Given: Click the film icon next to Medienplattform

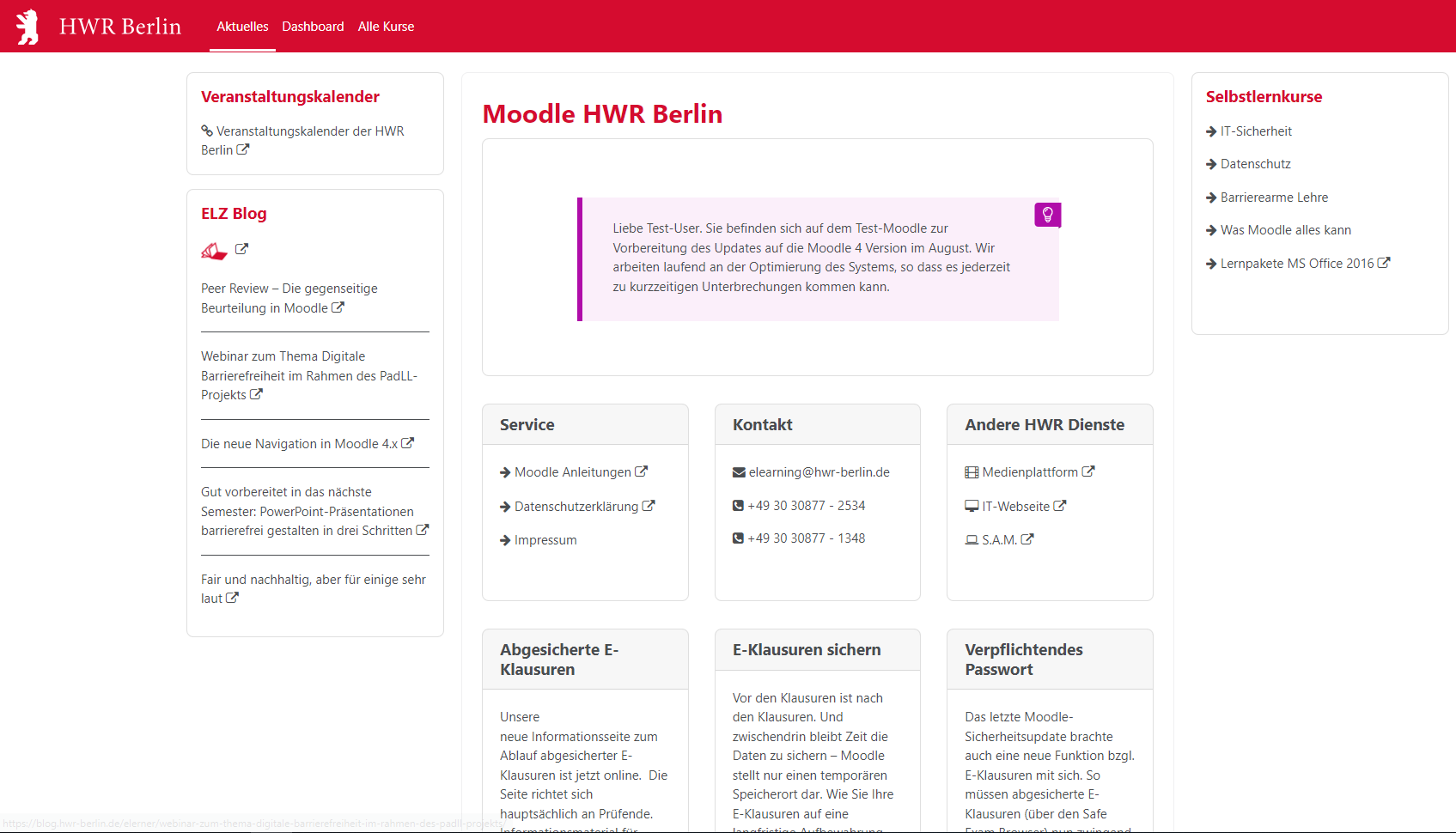Looking at the screenshot, I should [x=972, y=472].
